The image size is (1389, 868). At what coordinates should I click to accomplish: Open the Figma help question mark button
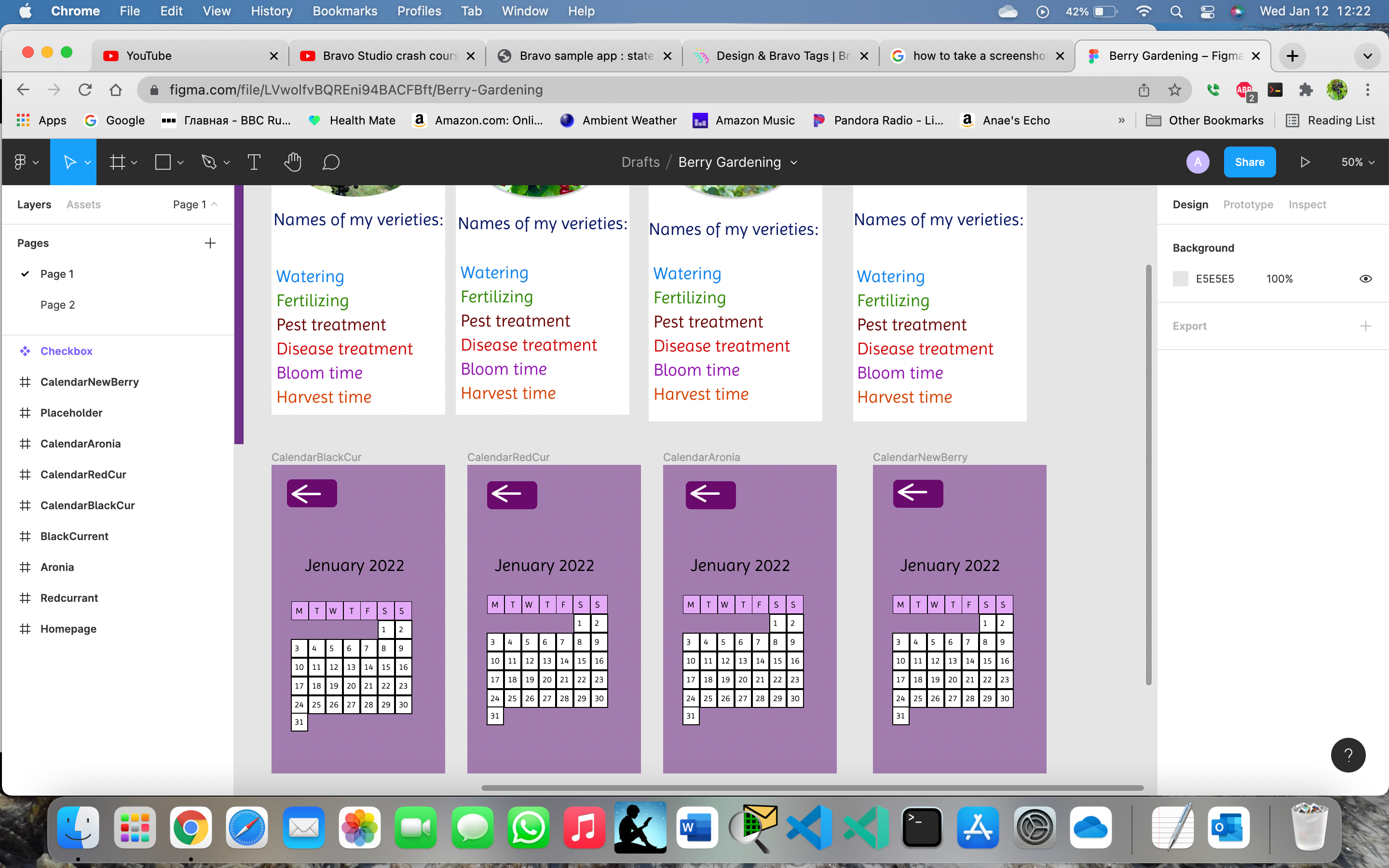point(1348,755)
